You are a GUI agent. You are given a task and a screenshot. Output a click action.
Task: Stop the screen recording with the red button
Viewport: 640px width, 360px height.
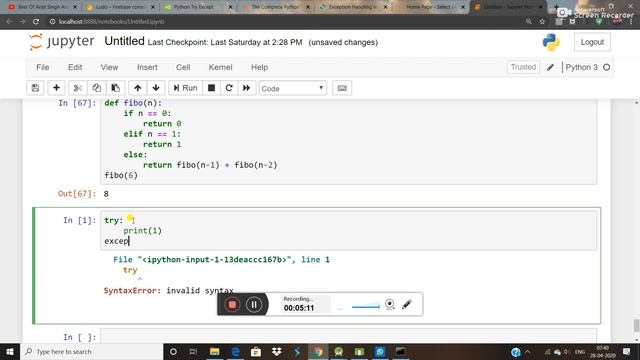[x=232, y=304]
